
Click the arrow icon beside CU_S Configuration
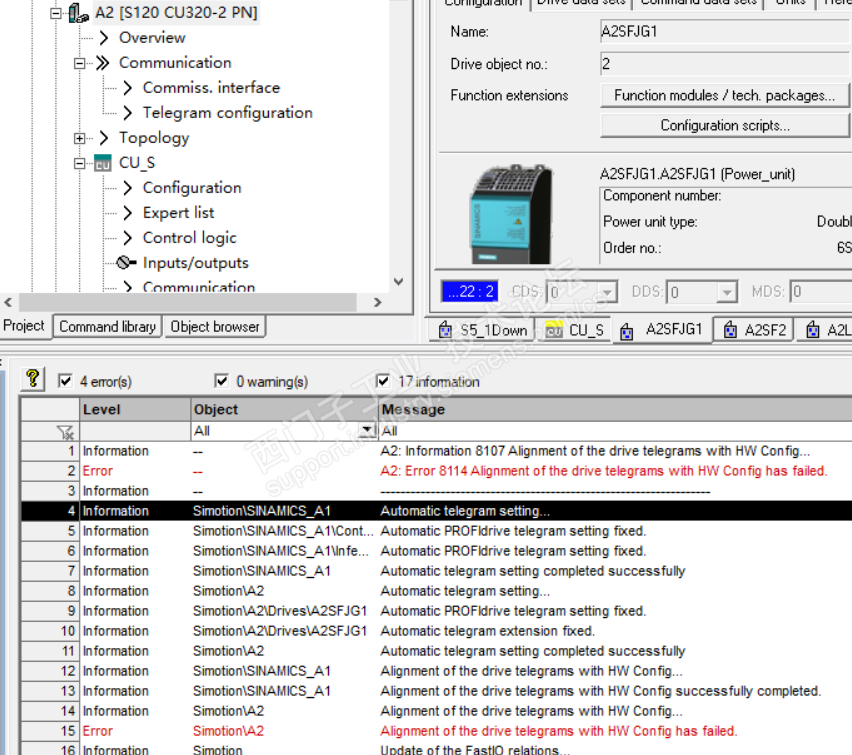coord(127,188)
